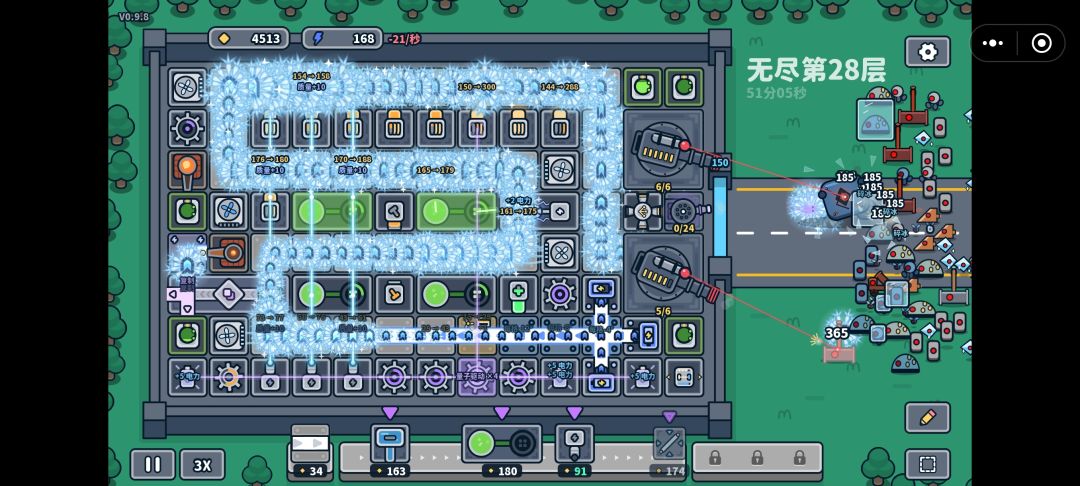Screen dimensions: 1080x486
Task: Tap the 165→179 upgrade label
Action: tap(435, 169)
